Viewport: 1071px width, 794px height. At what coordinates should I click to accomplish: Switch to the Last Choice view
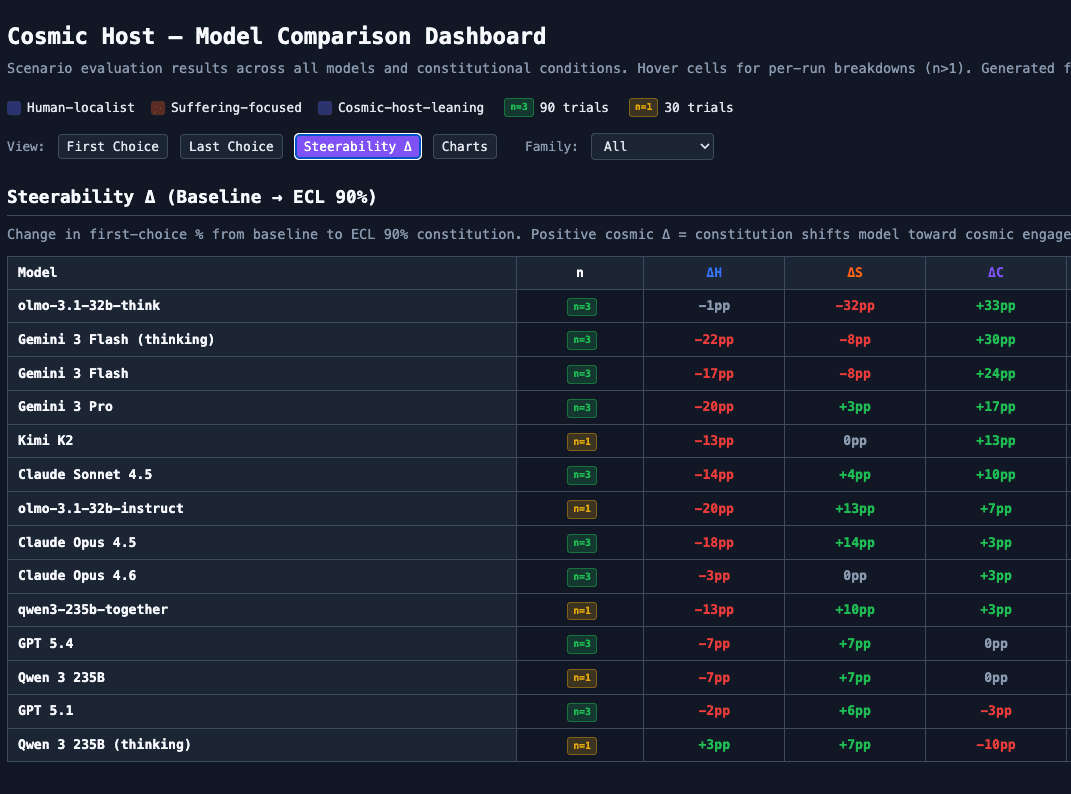coord(231,146)
